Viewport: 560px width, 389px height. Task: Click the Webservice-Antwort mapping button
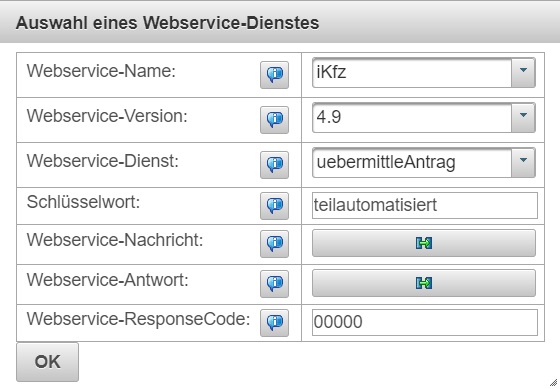pyautogui.click(x=424, y=283)
